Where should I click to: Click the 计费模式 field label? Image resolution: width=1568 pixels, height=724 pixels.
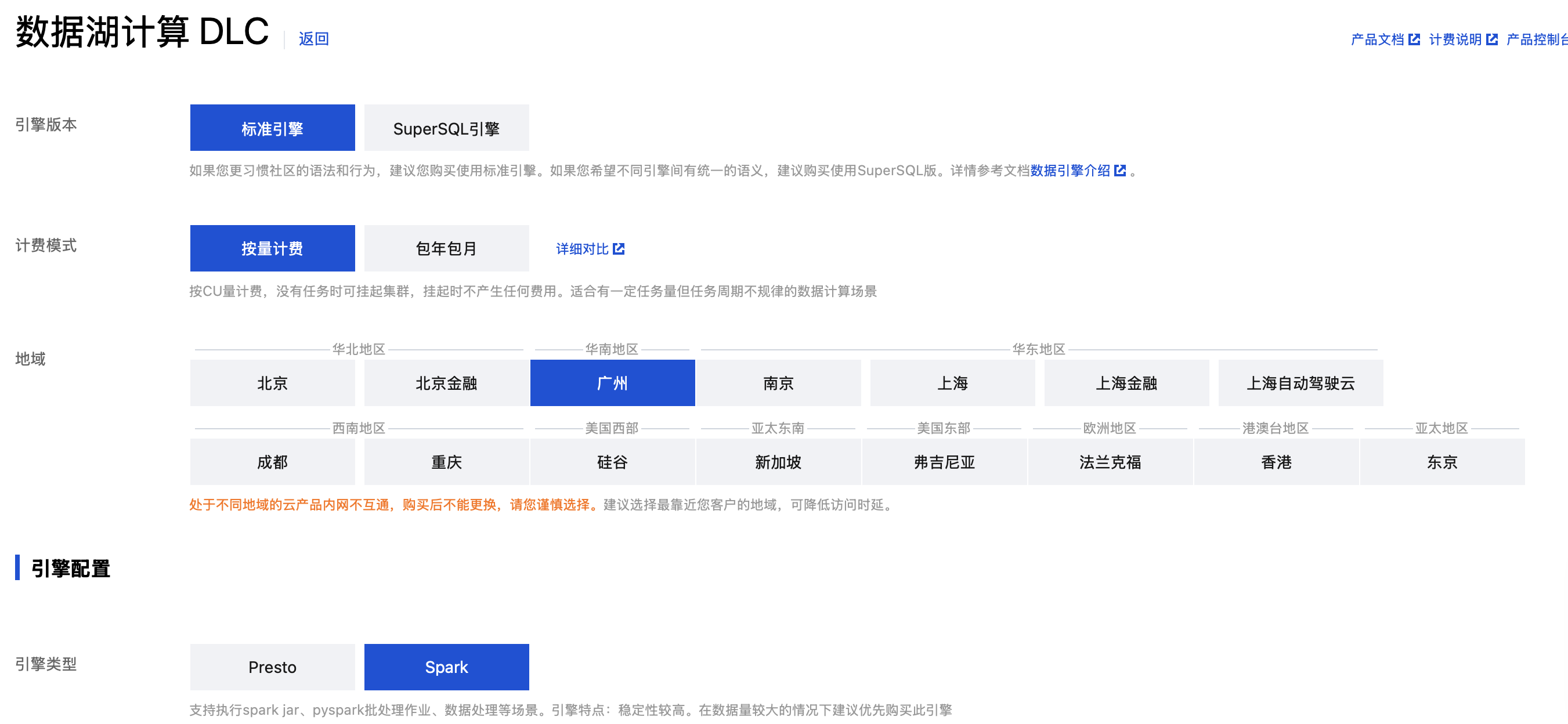[x=46, y=245]
